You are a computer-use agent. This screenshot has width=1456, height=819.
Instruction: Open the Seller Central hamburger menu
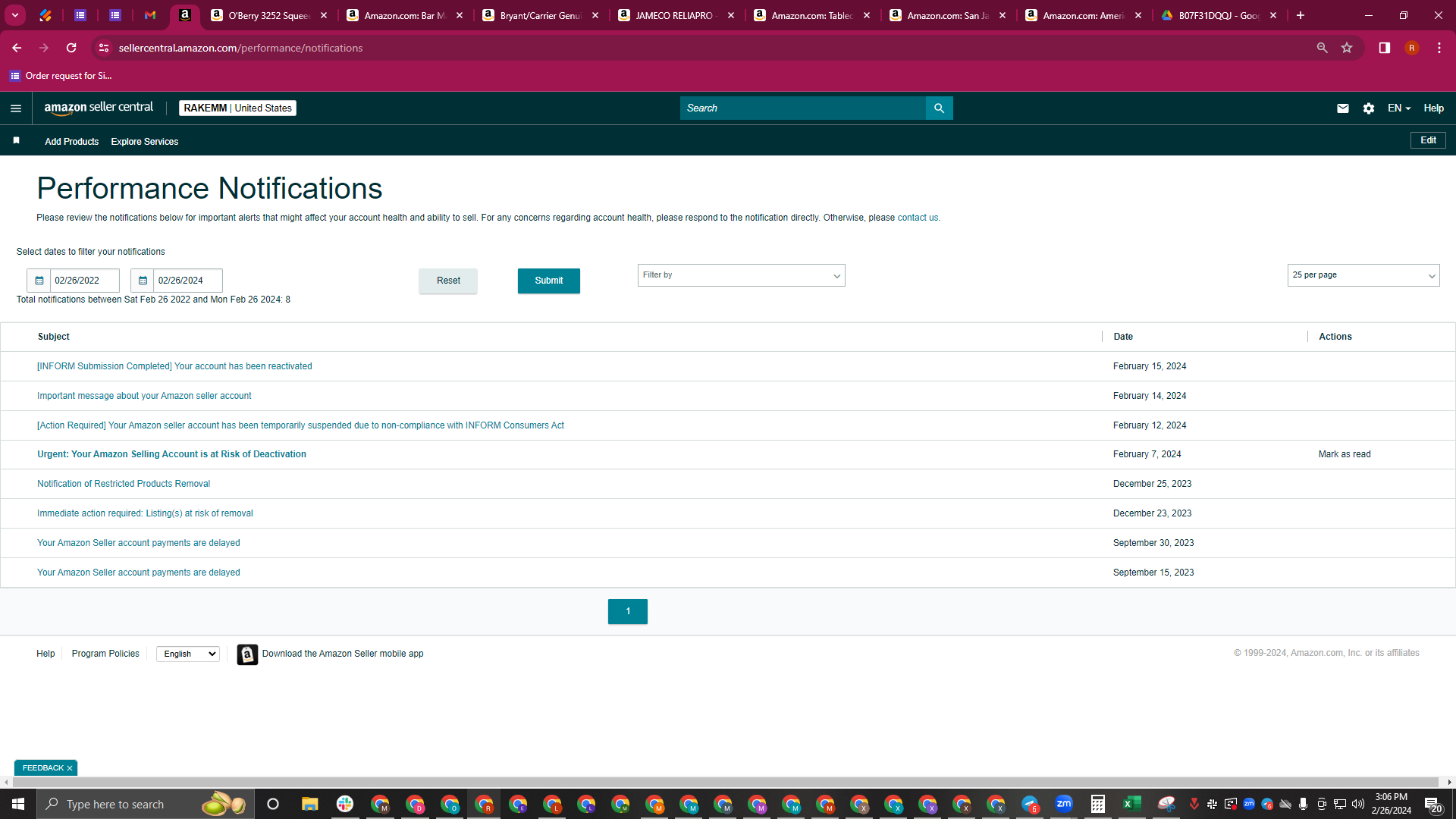(x=16, y=108)
